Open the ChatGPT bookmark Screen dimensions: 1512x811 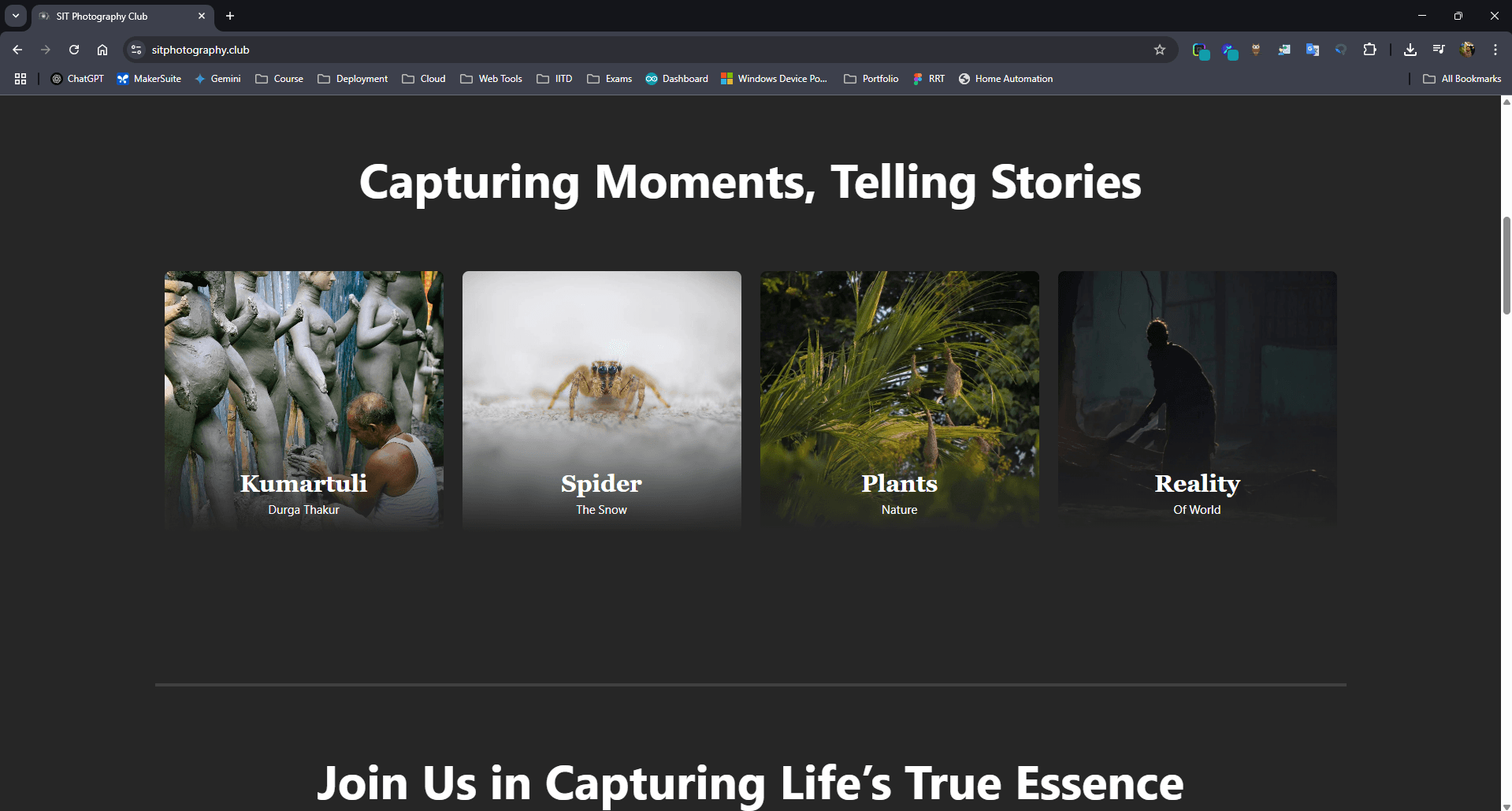coord(77,79)
